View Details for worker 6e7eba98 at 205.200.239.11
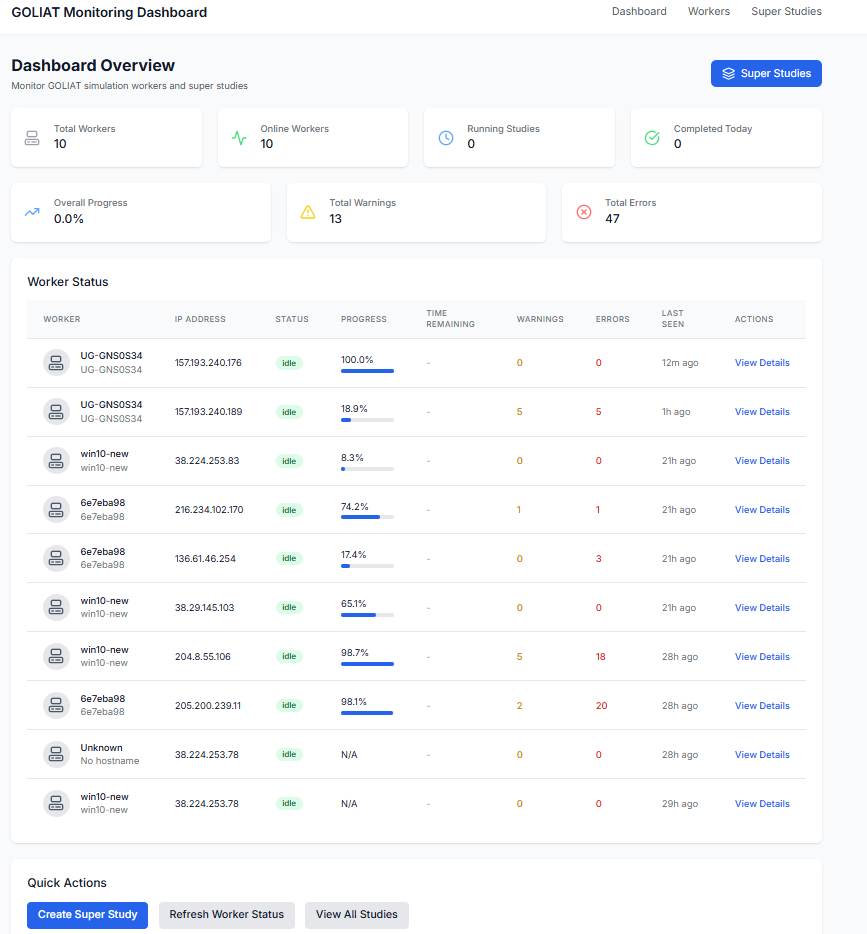Image resolution: width=867 pixels, height=934 pixels. [762, 705]
